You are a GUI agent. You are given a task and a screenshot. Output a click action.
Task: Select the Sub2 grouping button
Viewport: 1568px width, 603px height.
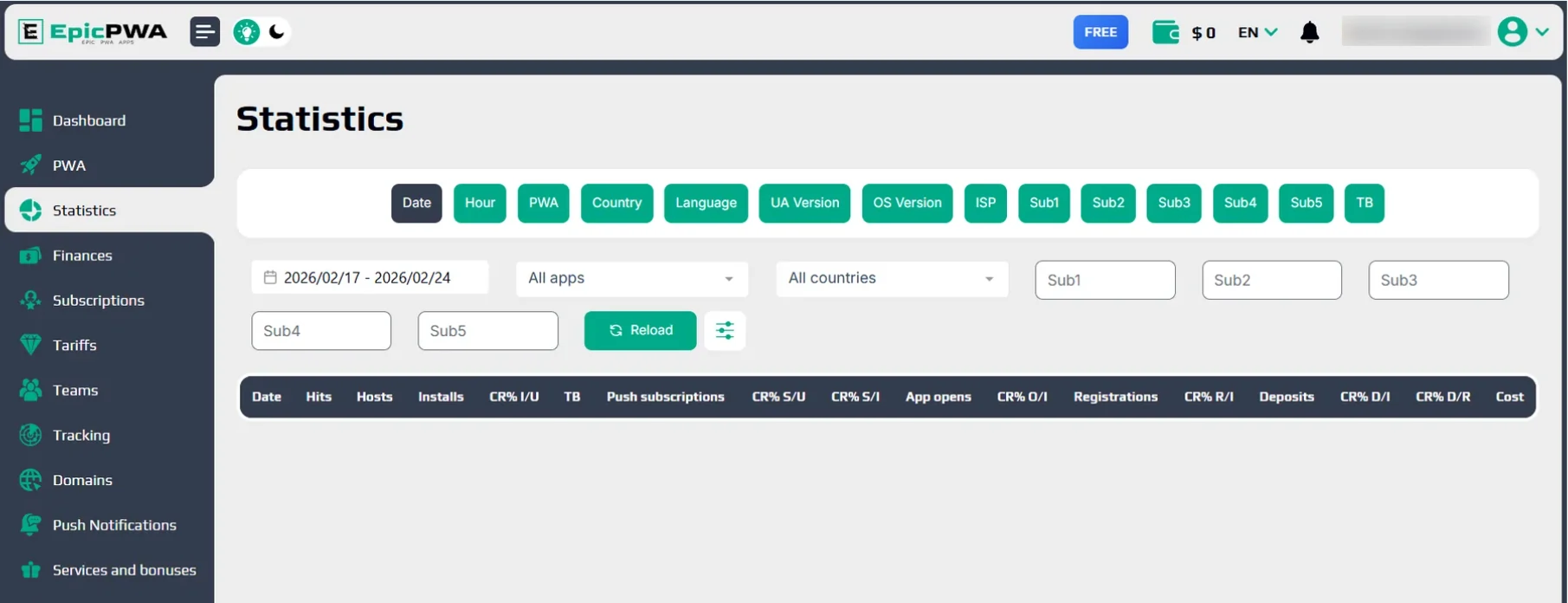[x=1108, y=203]
